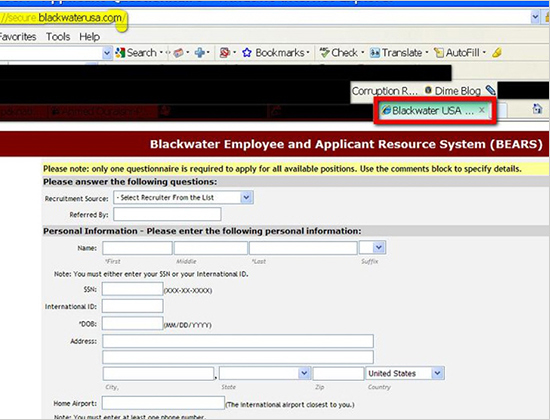Click the International ID field
Screen dimensions: 550x420
(x=133, y=306)
